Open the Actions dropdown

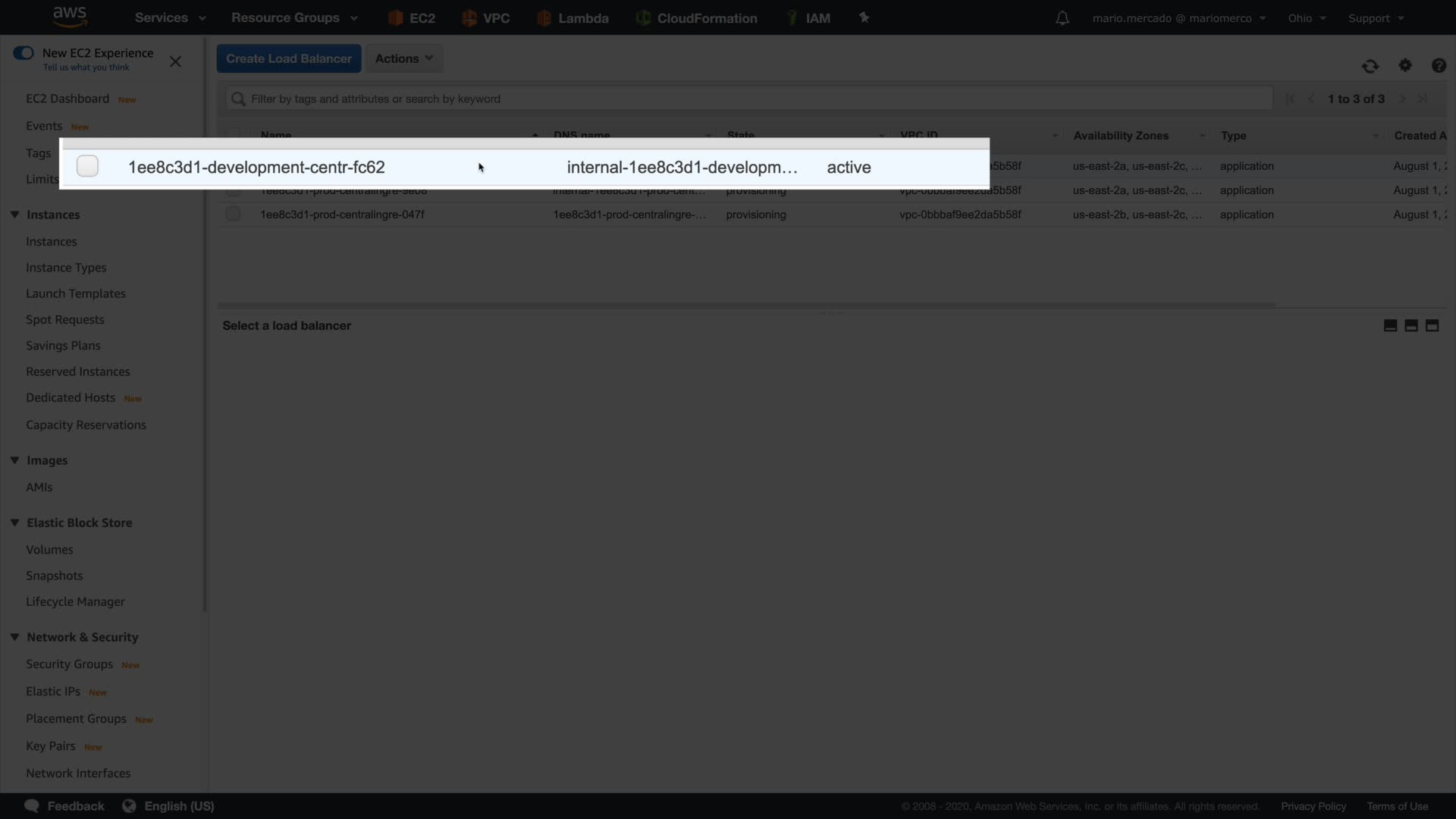403,58
